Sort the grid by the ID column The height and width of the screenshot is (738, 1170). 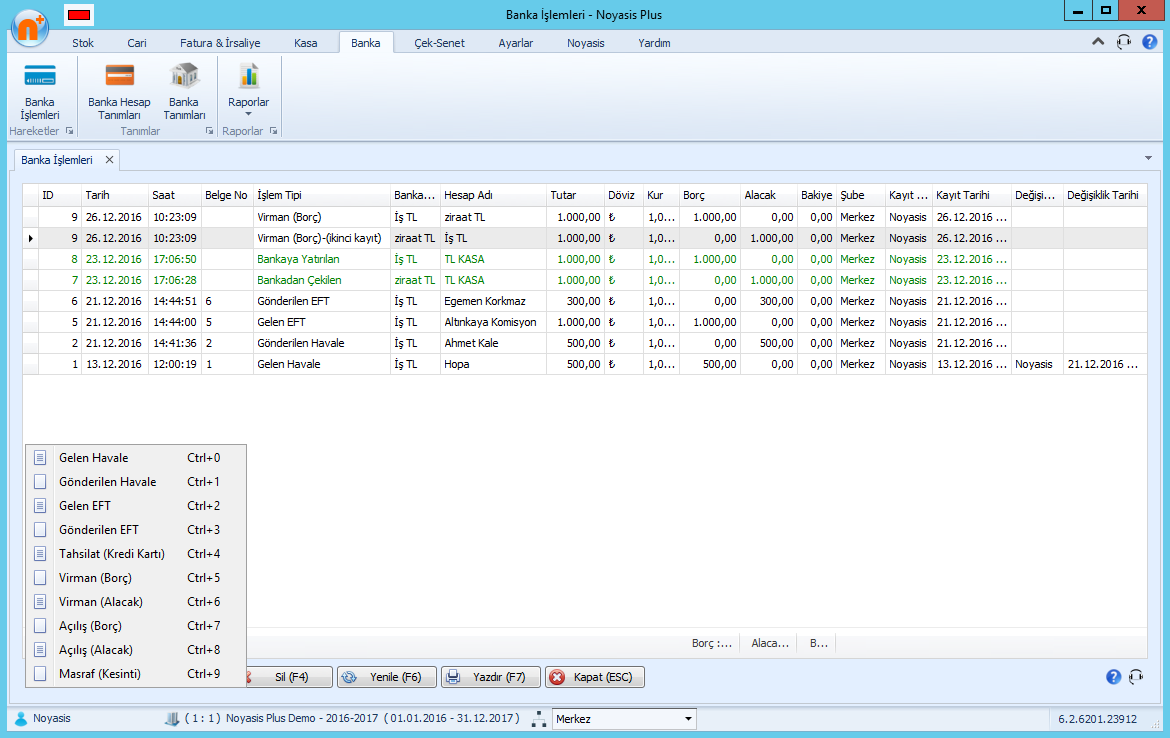click(60, 195)
